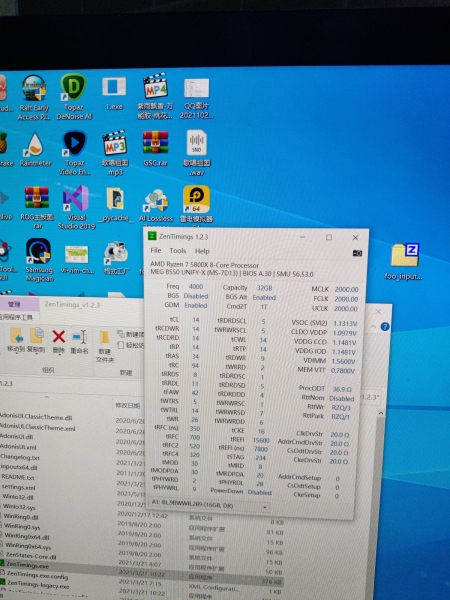Select the GSC.rar archive icon
The width and height of the screenshot is (450, 600).
pyautogui.click(x=155, y=148)
